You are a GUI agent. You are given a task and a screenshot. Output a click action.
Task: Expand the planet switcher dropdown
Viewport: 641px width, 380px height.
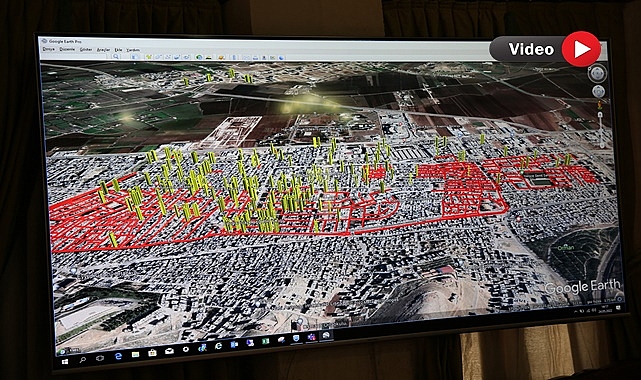[221, 57]
